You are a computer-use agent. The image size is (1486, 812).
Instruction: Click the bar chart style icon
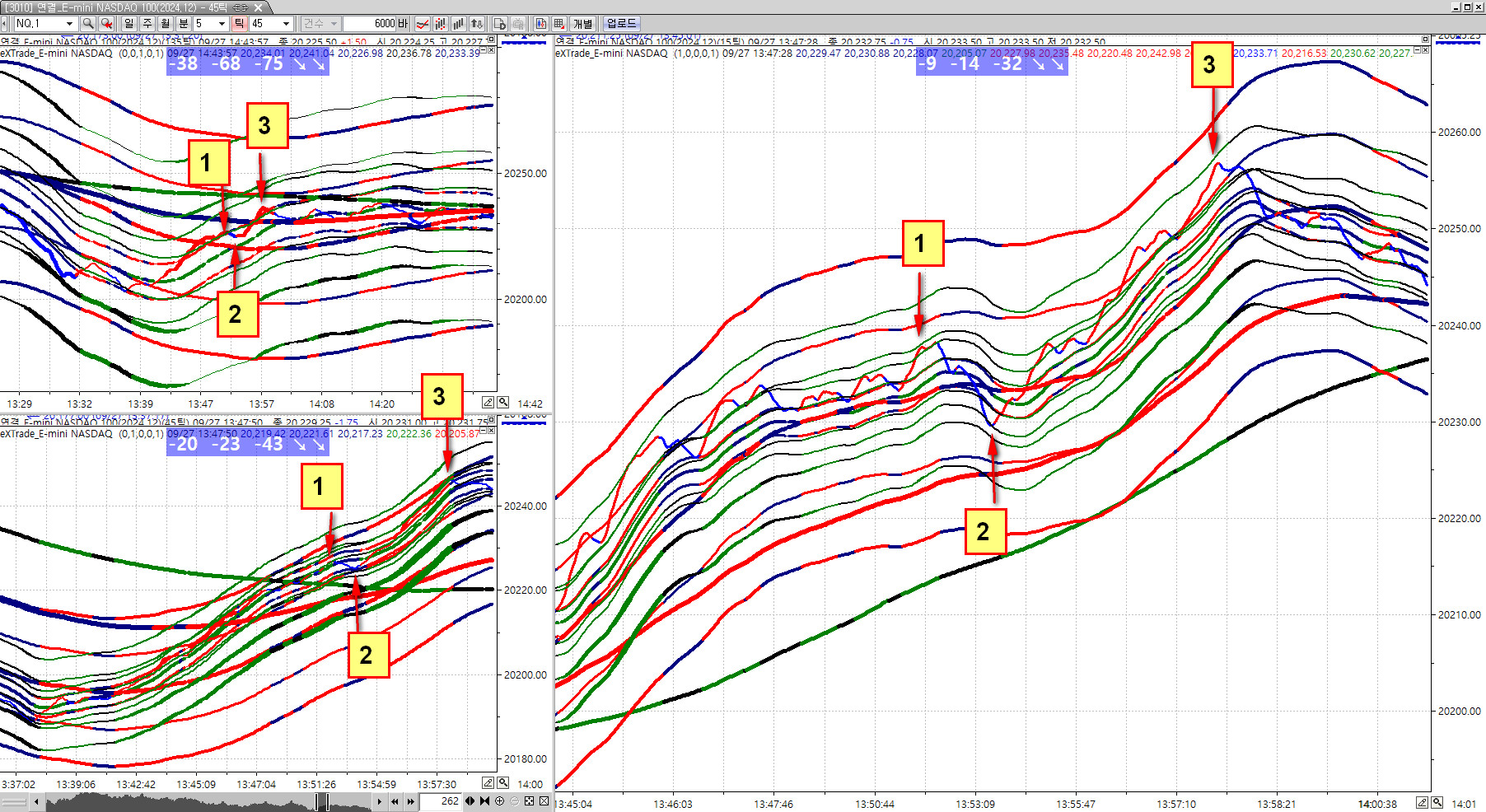pos(459,24)
